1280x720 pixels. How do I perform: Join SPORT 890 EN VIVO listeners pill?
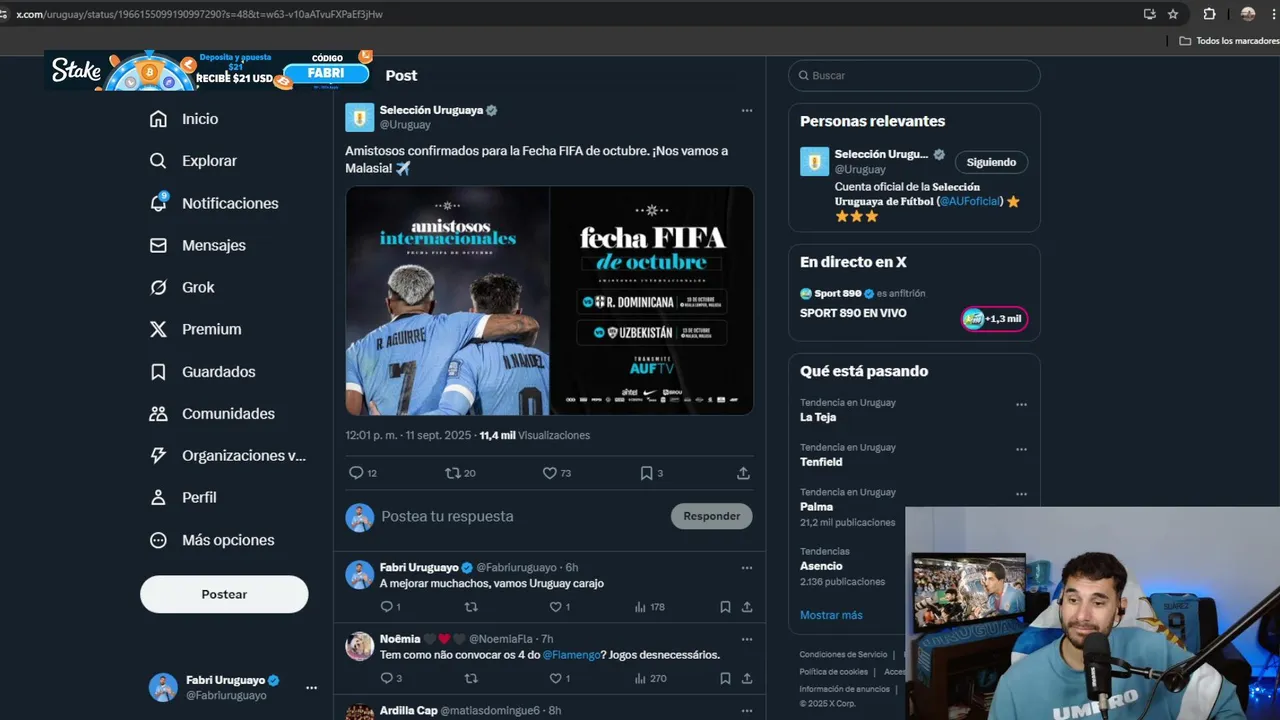994,319
